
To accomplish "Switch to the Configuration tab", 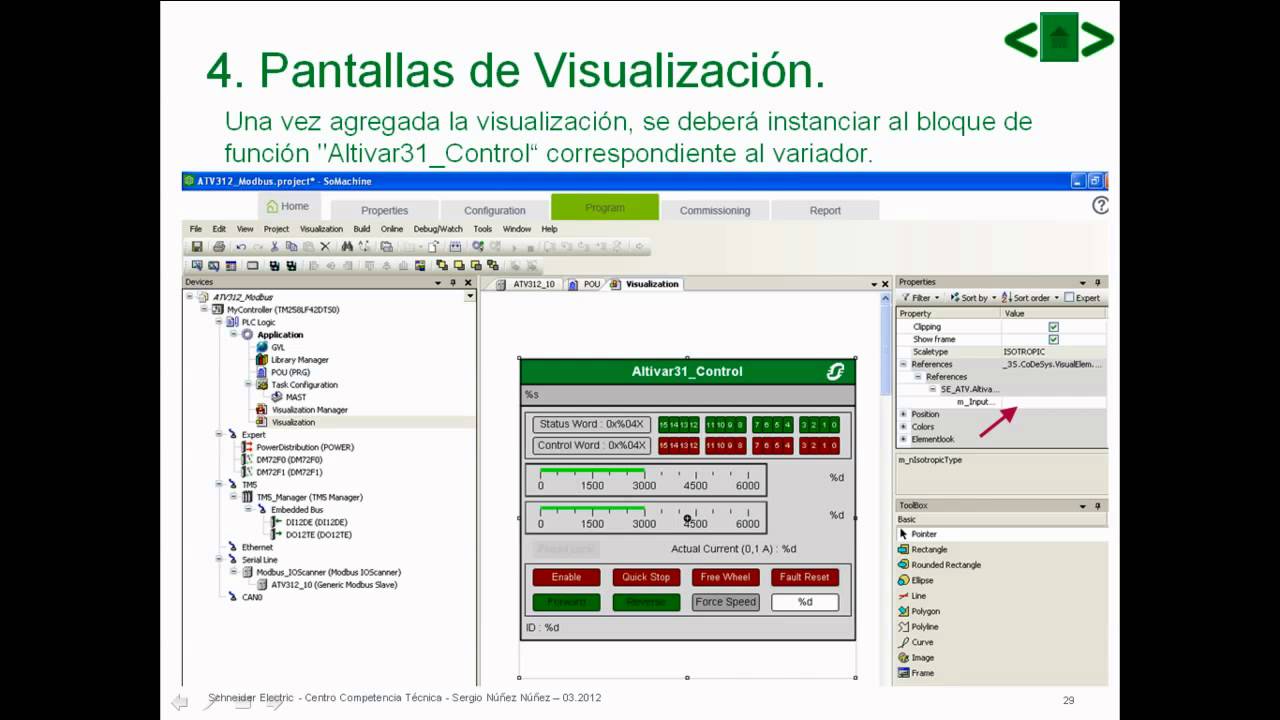I will coord(494,210).
